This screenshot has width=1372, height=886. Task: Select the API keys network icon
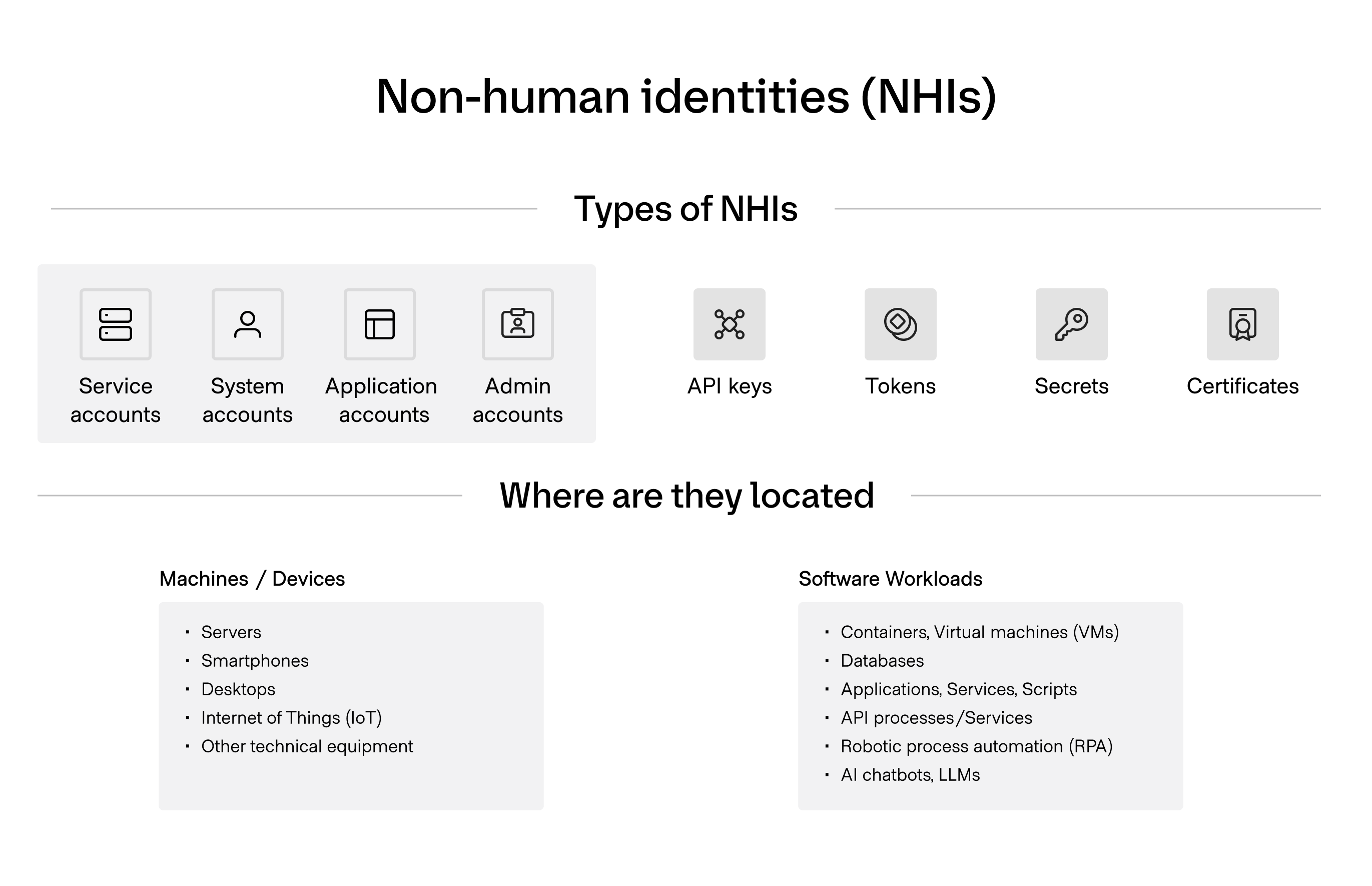click(729, 324)
